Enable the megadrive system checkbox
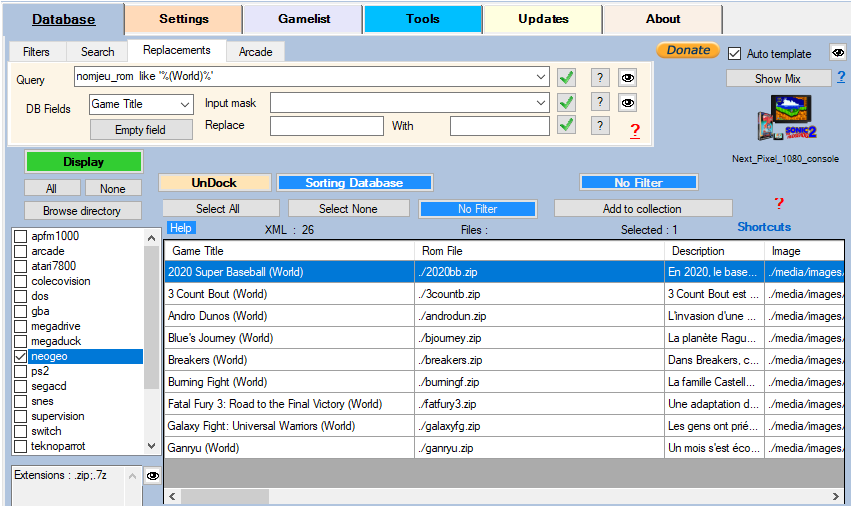The width and height of the screenshot is (852, 507). 21,326
